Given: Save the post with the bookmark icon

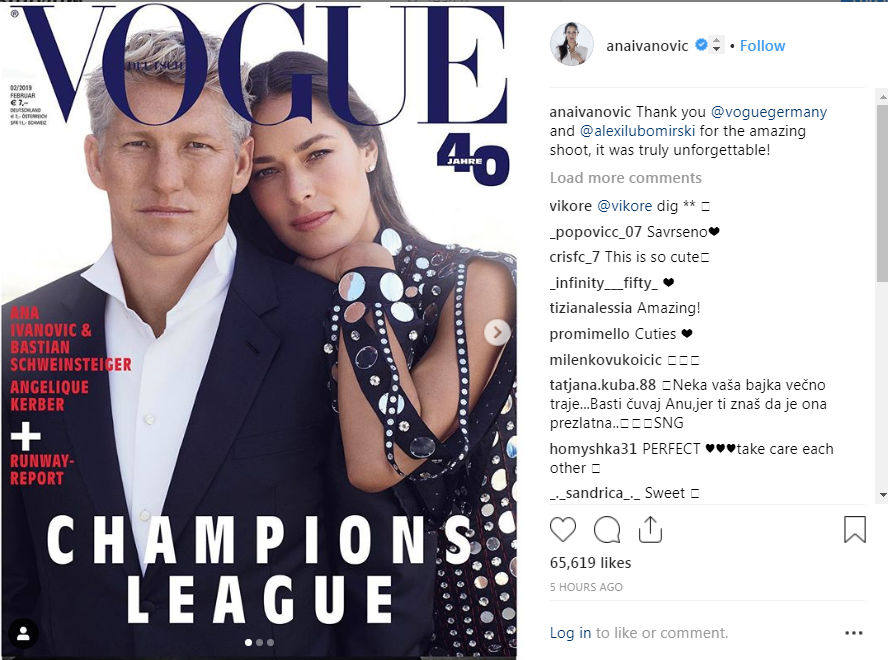Looking at the screenshot, I should point(855,529).
